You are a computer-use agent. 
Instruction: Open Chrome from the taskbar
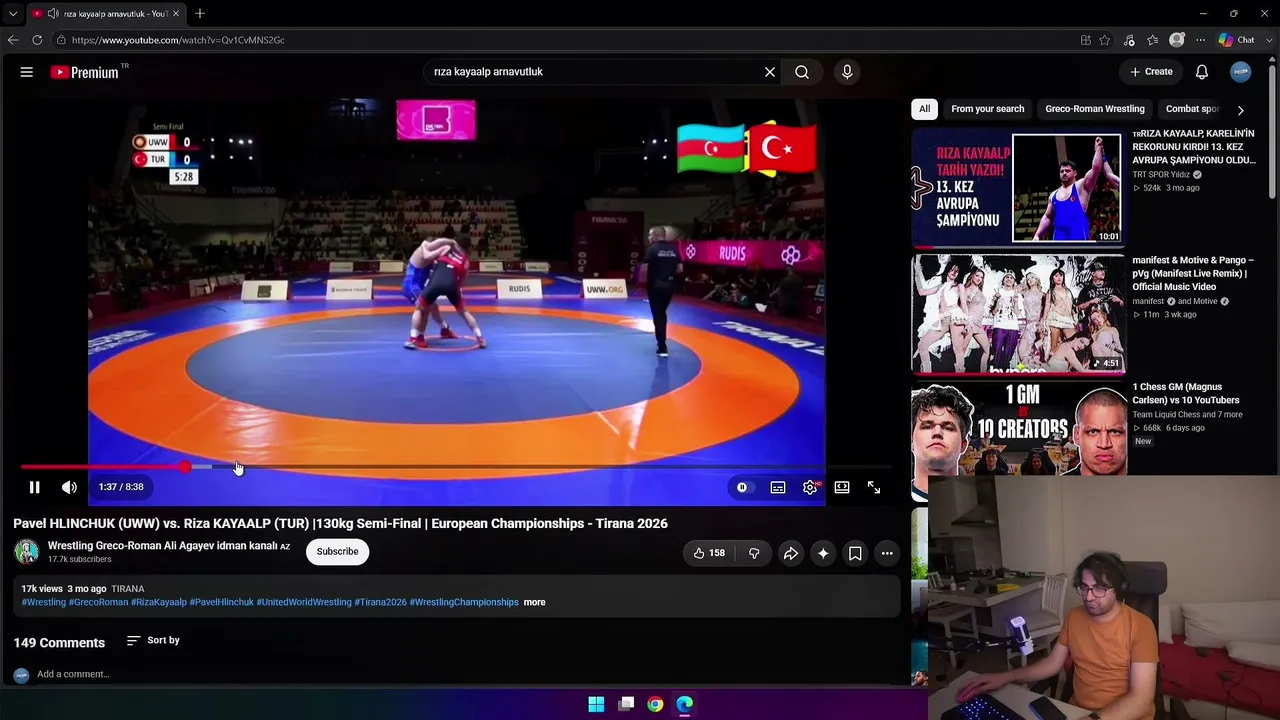click(655, 704)
